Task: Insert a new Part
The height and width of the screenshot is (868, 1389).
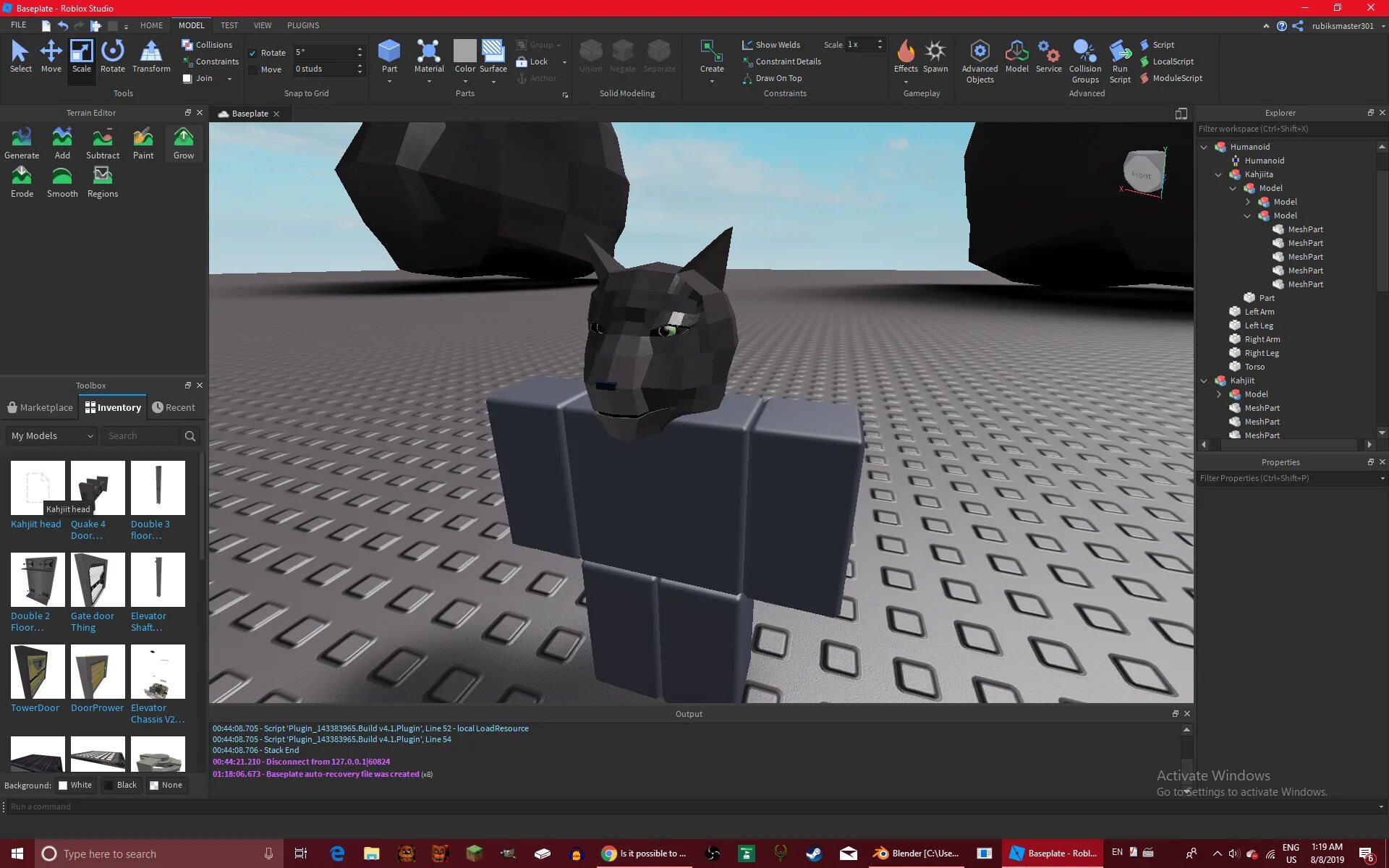Action: tap(389, 51)
